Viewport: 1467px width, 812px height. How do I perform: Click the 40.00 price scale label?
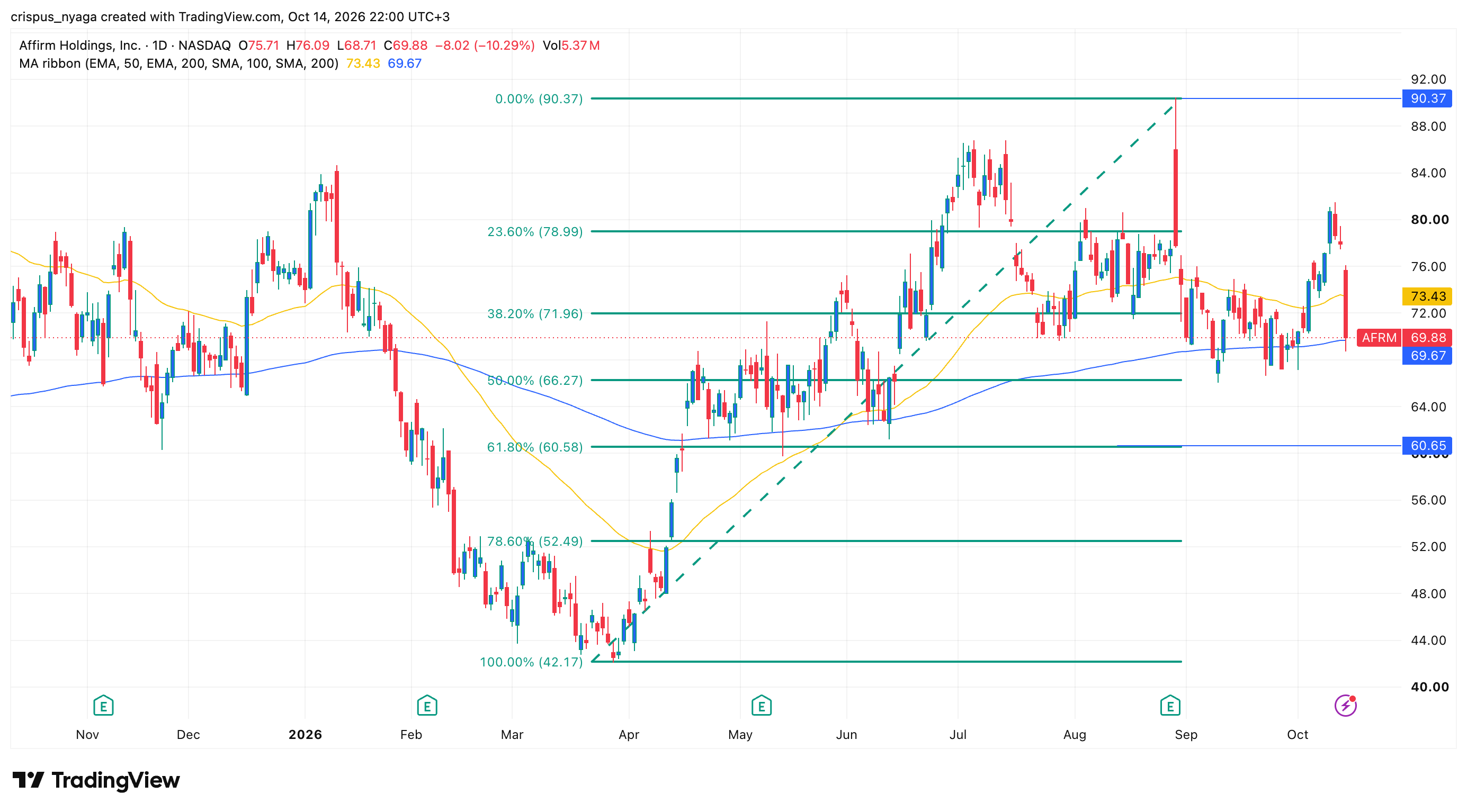tap(1429, 687)
